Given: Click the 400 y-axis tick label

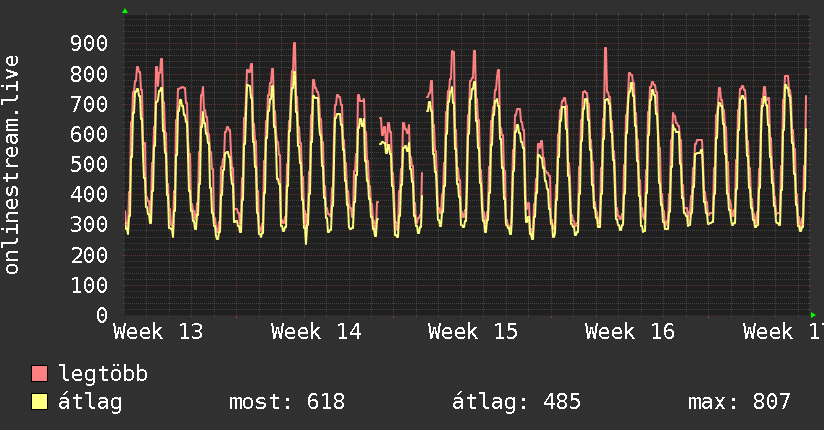Looking at the screenshot, I should pyautogui.click(x=89, y=195).
